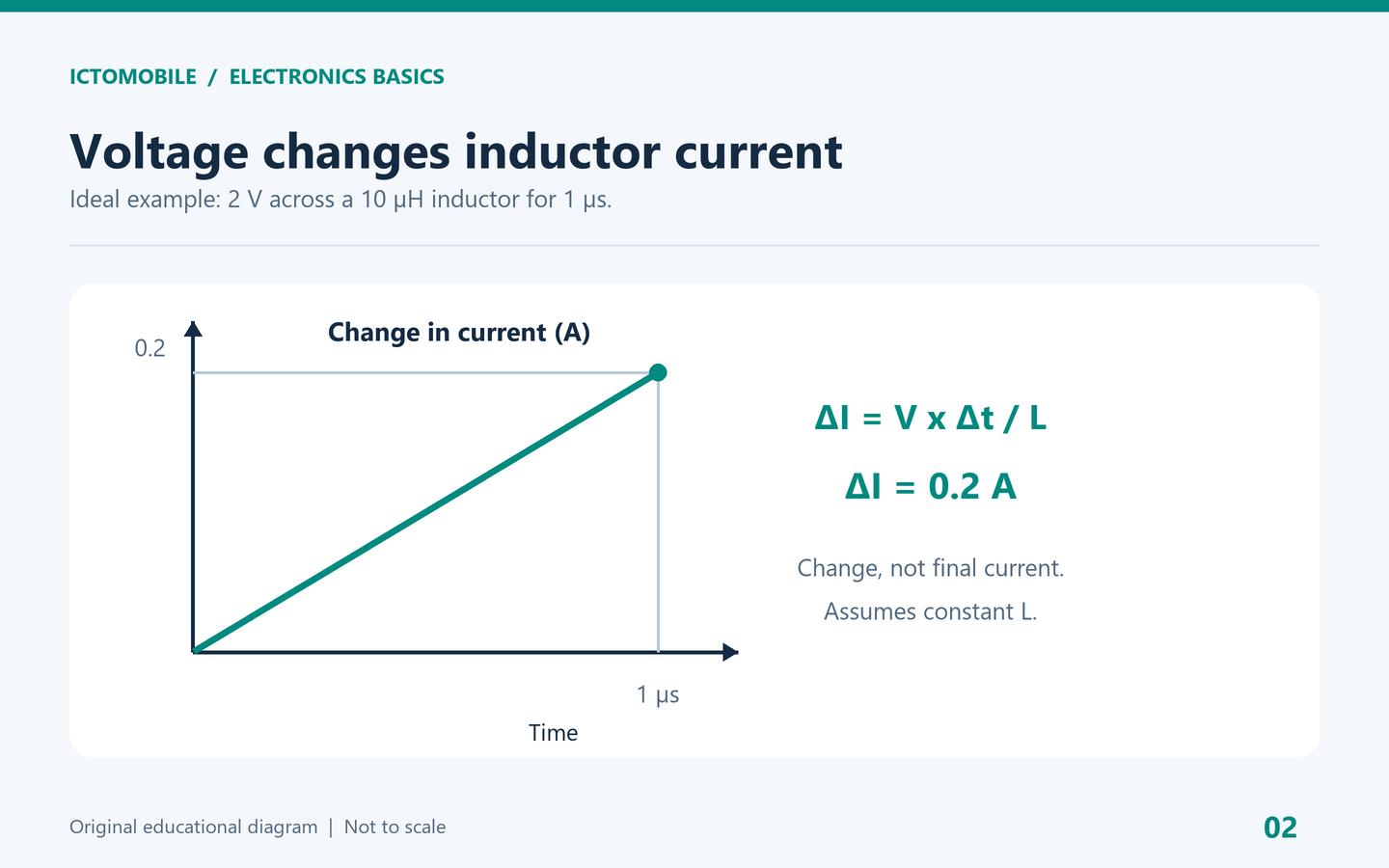The image size is (1389, 868).
Task: Click the horizontal Time axis arrowhead
Action: pyautogui.click(x=730, y=652)
